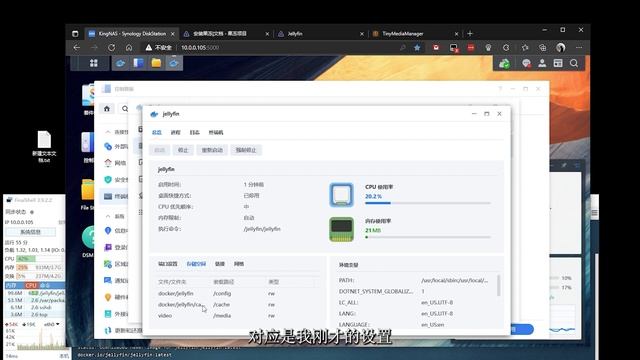Collapse the 连接性 section in Control Panel sidebar
640x360 pixels.
tap(108, 132)
